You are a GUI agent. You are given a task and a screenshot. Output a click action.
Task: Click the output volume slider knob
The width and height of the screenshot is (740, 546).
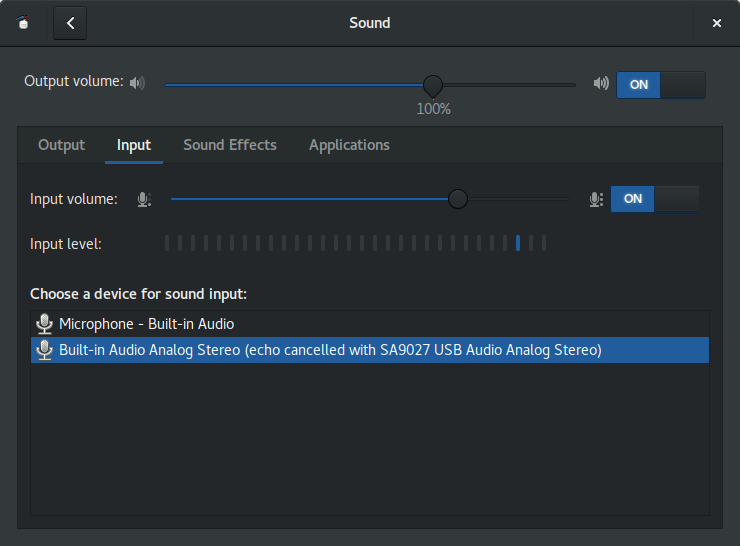pyautogui.click(x=433, y=85)
